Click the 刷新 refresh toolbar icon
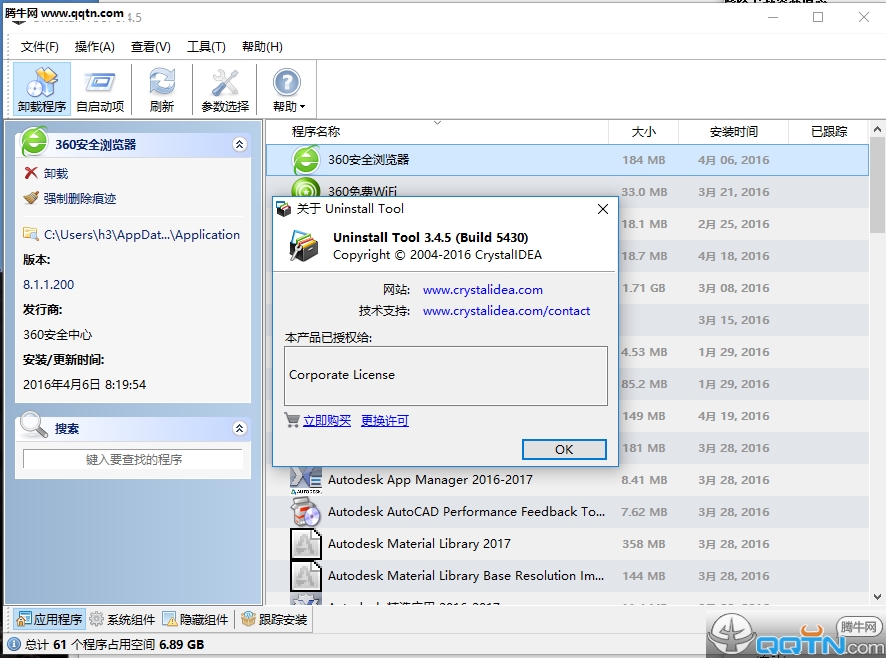The width and height of the screenshot is (886, 658). click(x=162, y=89)
